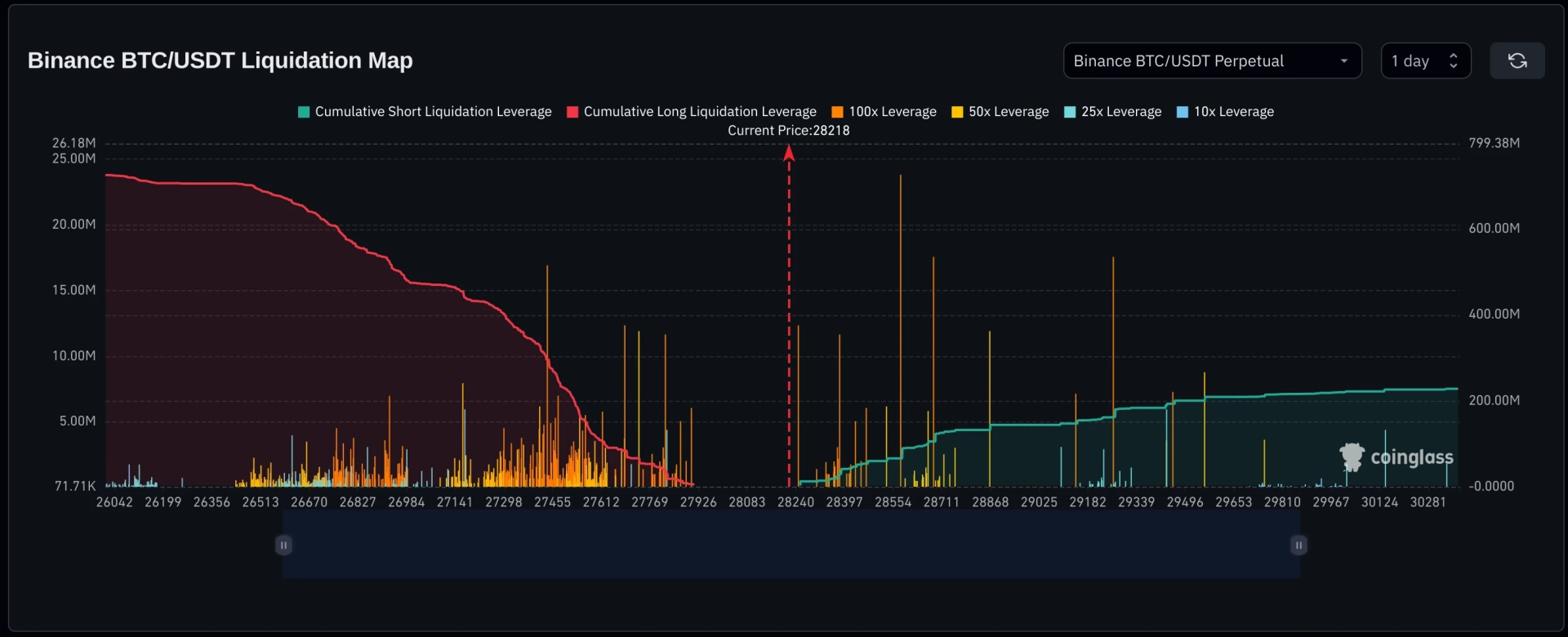Toggle the green Cumulative Short Liquidation swatch
1568x637 pixels.
coord(304,112)
